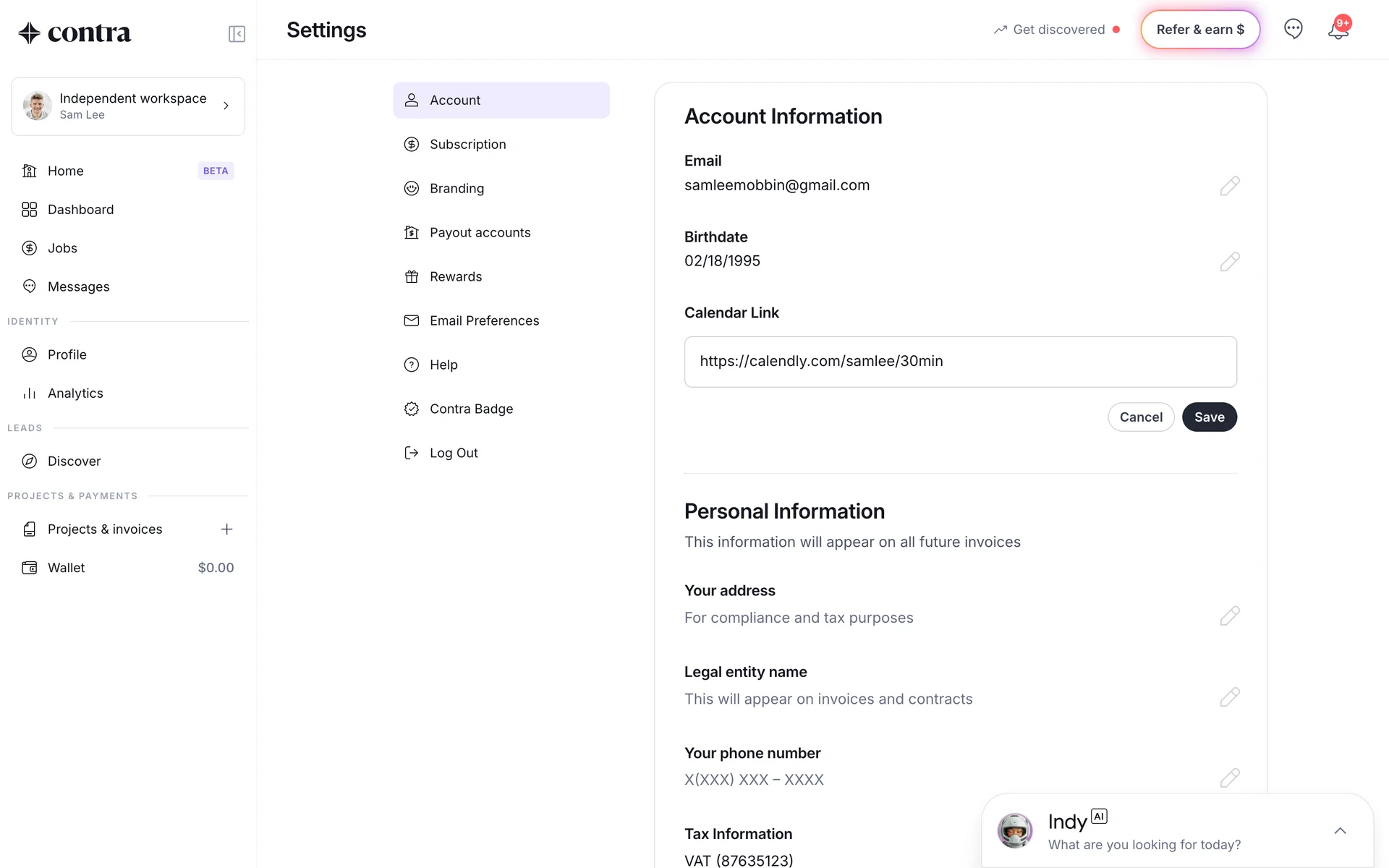The image size is (1389, 868).
Task: Open Wallet in the sidebar
Action: pyautogui.click(x=67, y=568)
